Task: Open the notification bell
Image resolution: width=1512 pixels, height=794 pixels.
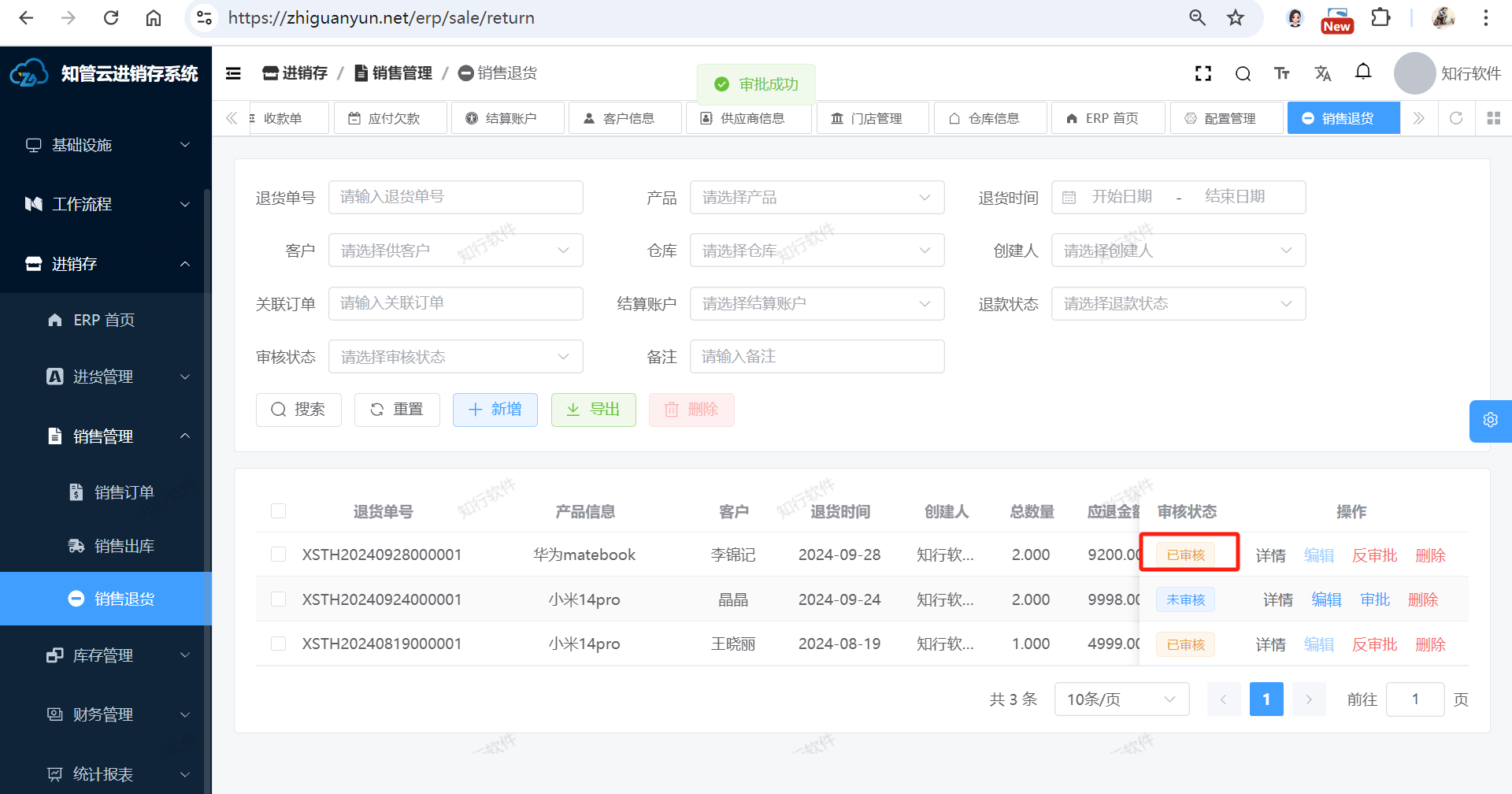Action: click(x=1363, y=72)
